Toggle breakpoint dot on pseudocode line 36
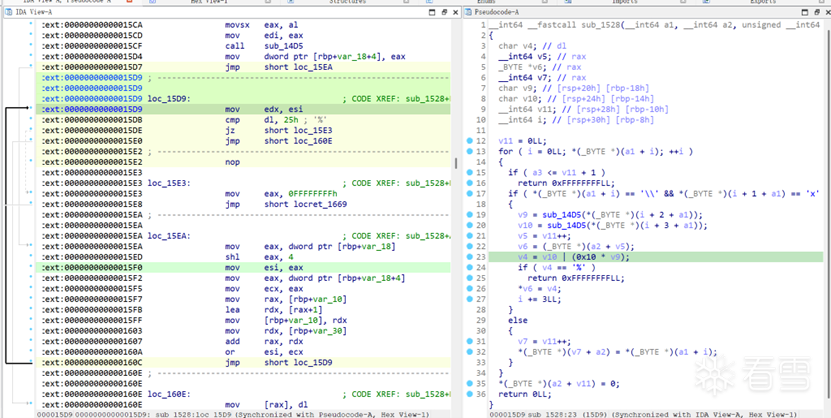The height and width of the screenshot is (418, 831). point(470,394)
